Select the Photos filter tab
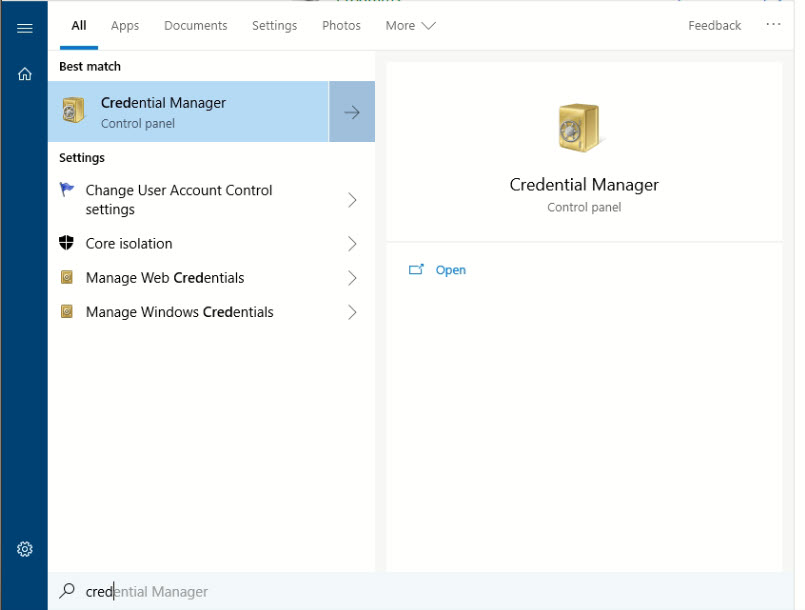 tap(341, 26)
